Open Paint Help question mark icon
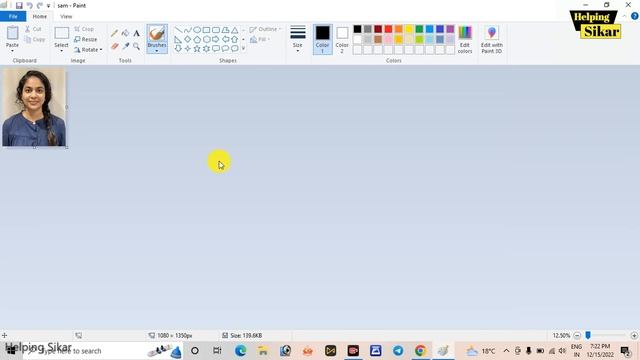Viewport: 640px width, 360px height. pyautogui.click(x=635, y=16)
